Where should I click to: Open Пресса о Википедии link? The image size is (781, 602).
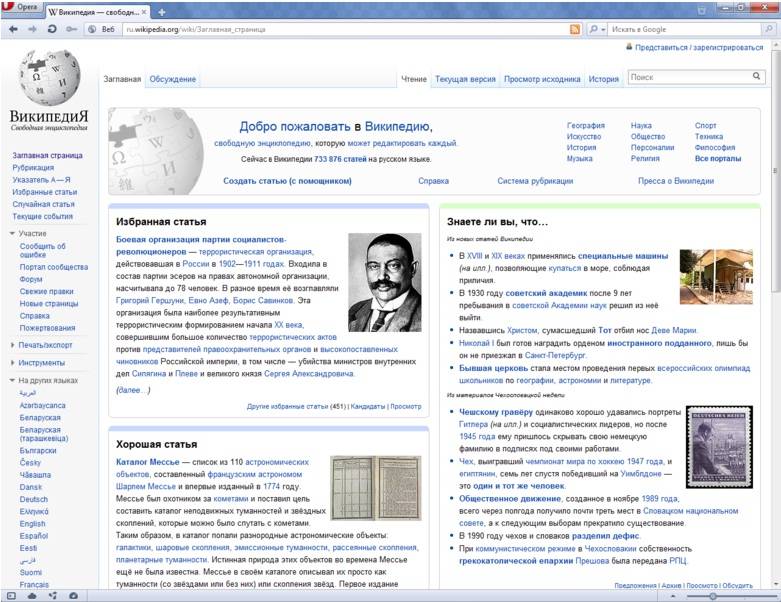point(676,181)
